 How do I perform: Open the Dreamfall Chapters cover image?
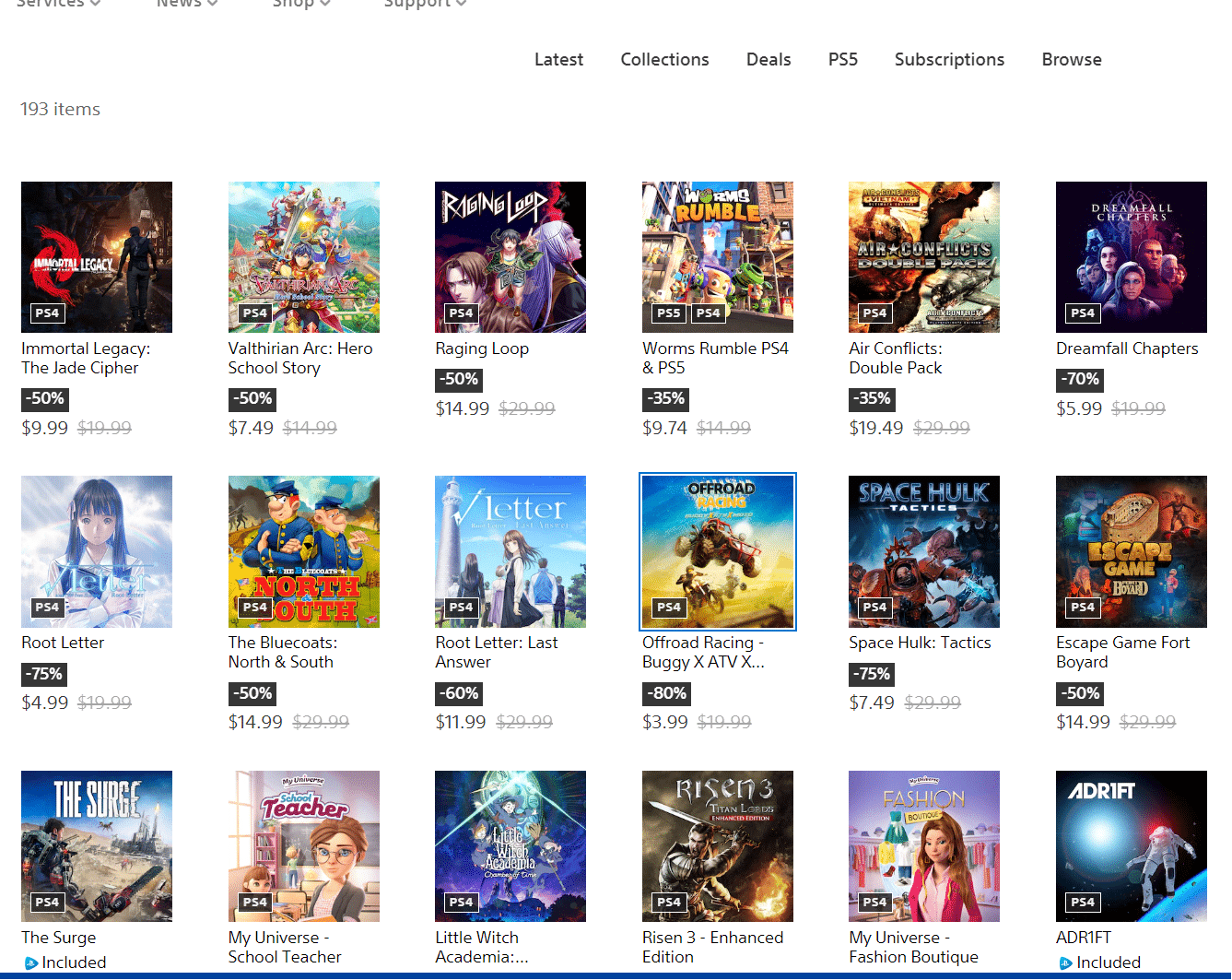click(x=1131, y=256)
